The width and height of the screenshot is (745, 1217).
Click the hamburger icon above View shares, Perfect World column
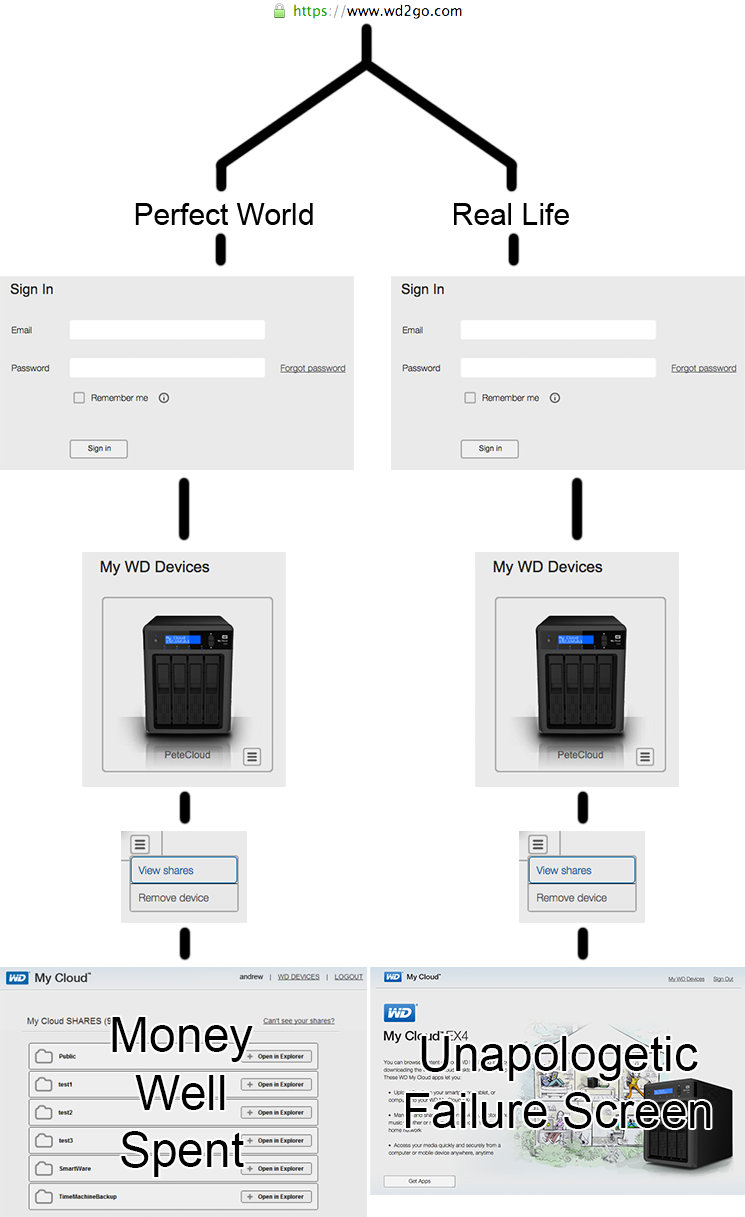point(140,844)
